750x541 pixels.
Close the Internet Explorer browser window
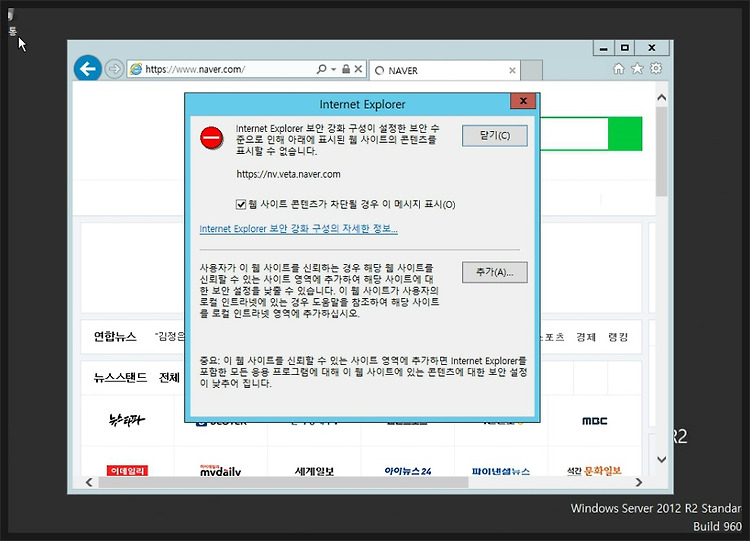click(x=651, y=48)
